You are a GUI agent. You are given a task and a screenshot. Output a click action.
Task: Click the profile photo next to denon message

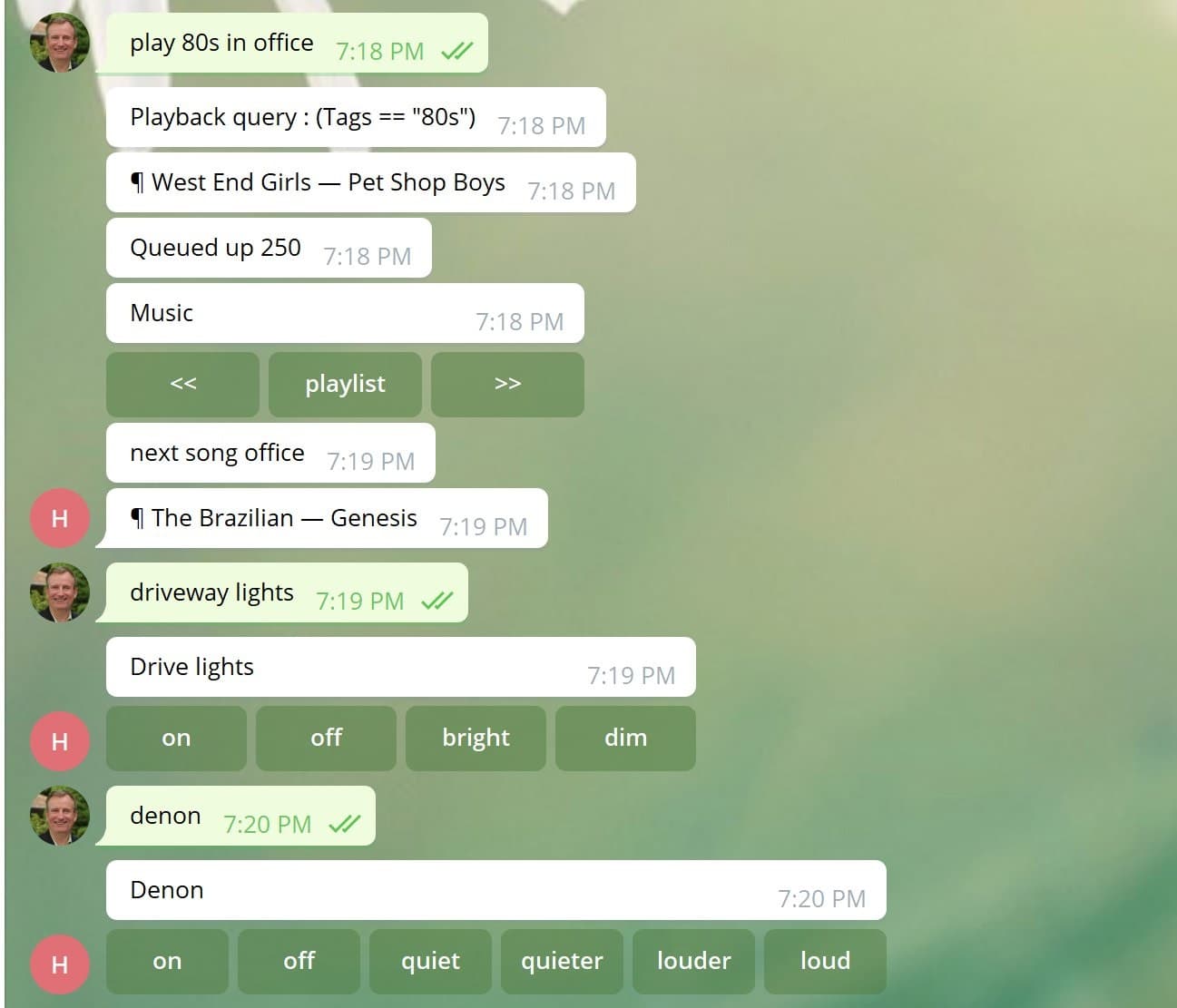coord(60,816)
